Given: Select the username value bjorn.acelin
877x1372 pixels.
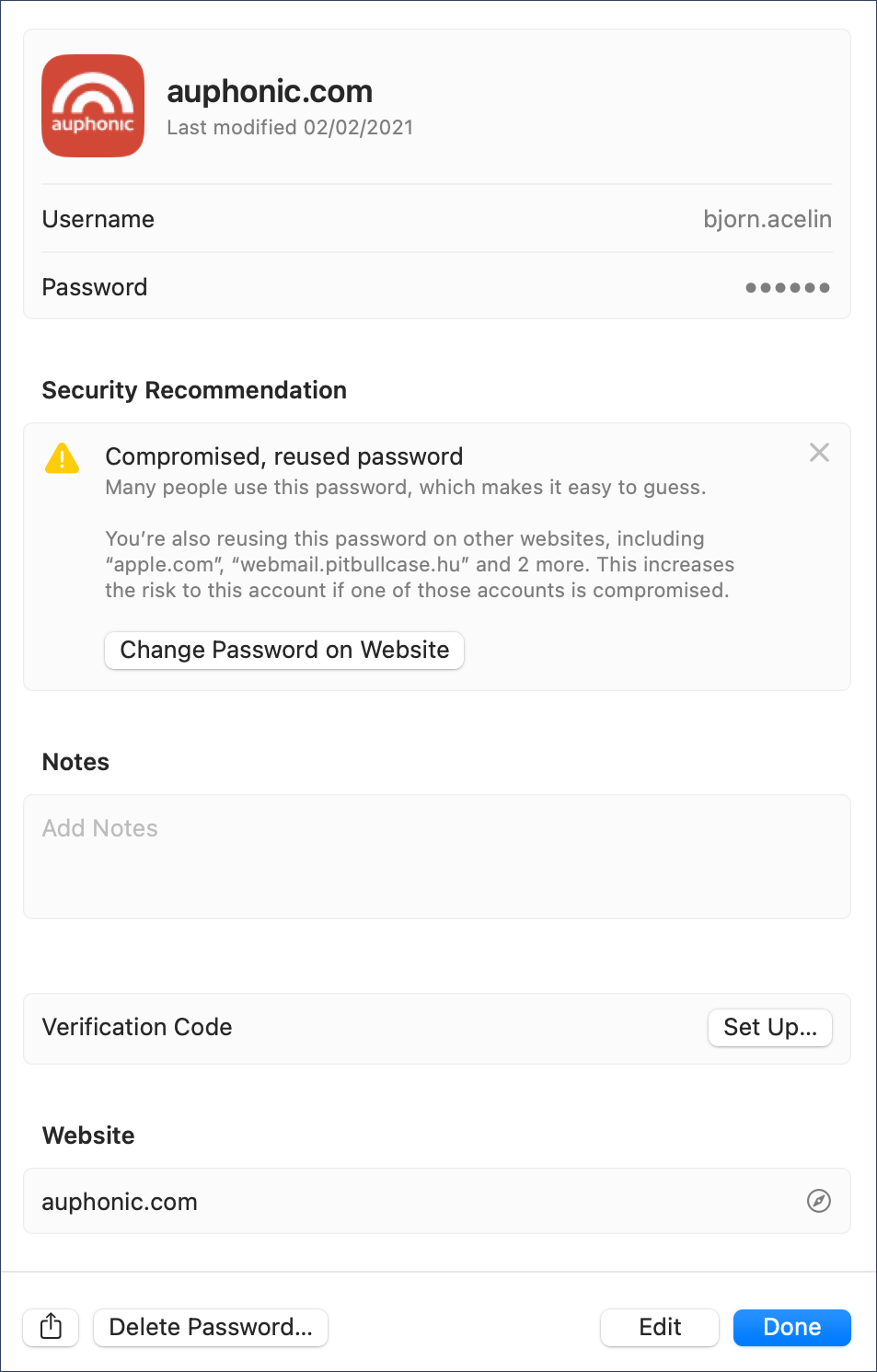Looking at the screenshot, I should pos(767,219).
